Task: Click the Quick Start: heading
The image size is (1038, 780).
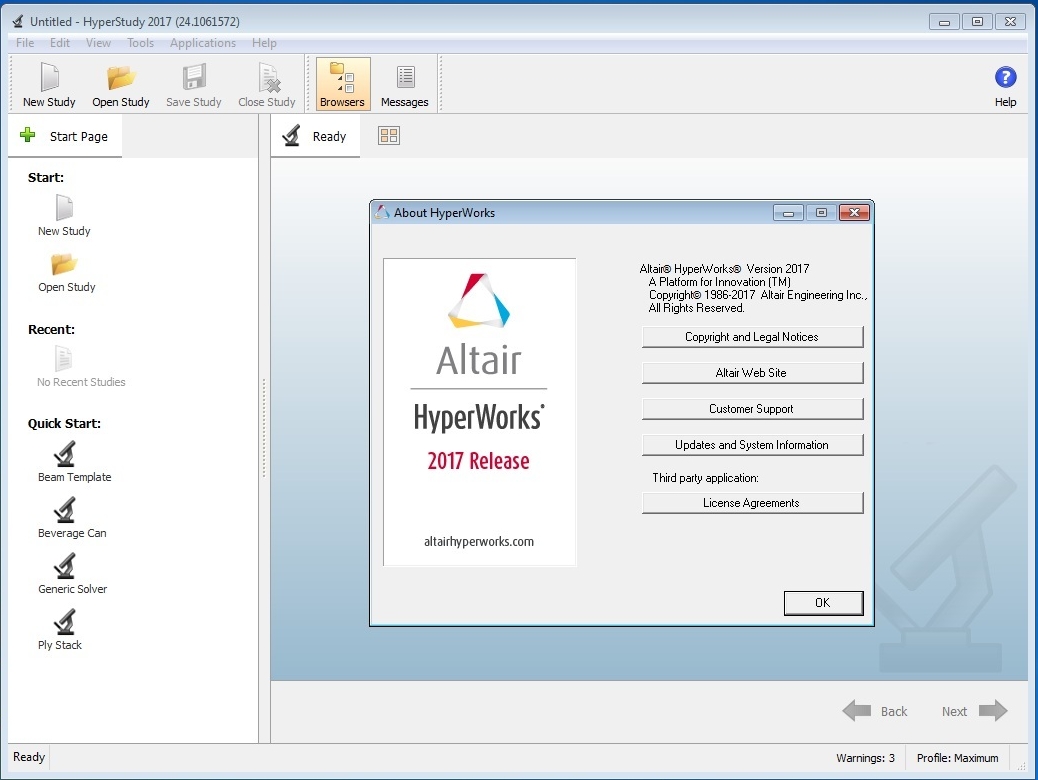Action: 64,424
